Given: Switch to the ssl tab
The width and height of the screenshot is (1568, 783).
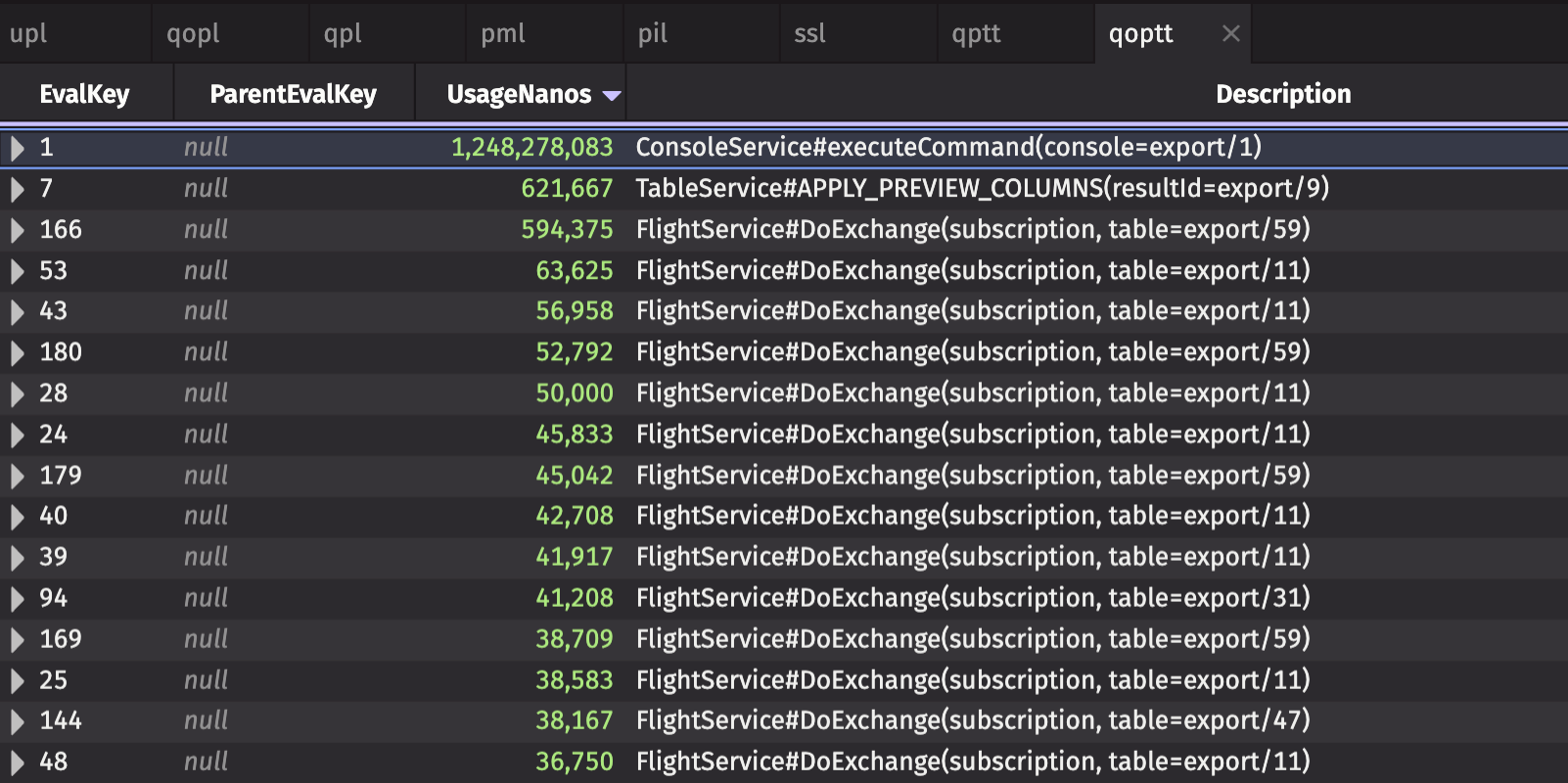Looking at the screenshot, I should click(x=809, y=34).
